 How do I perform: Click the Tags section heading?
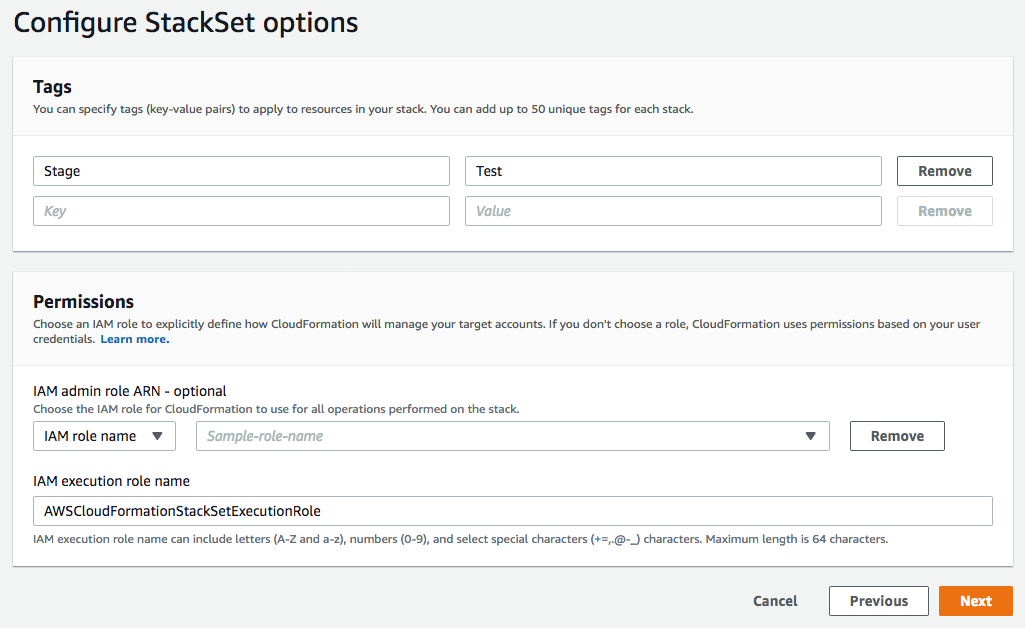[53, 87]
